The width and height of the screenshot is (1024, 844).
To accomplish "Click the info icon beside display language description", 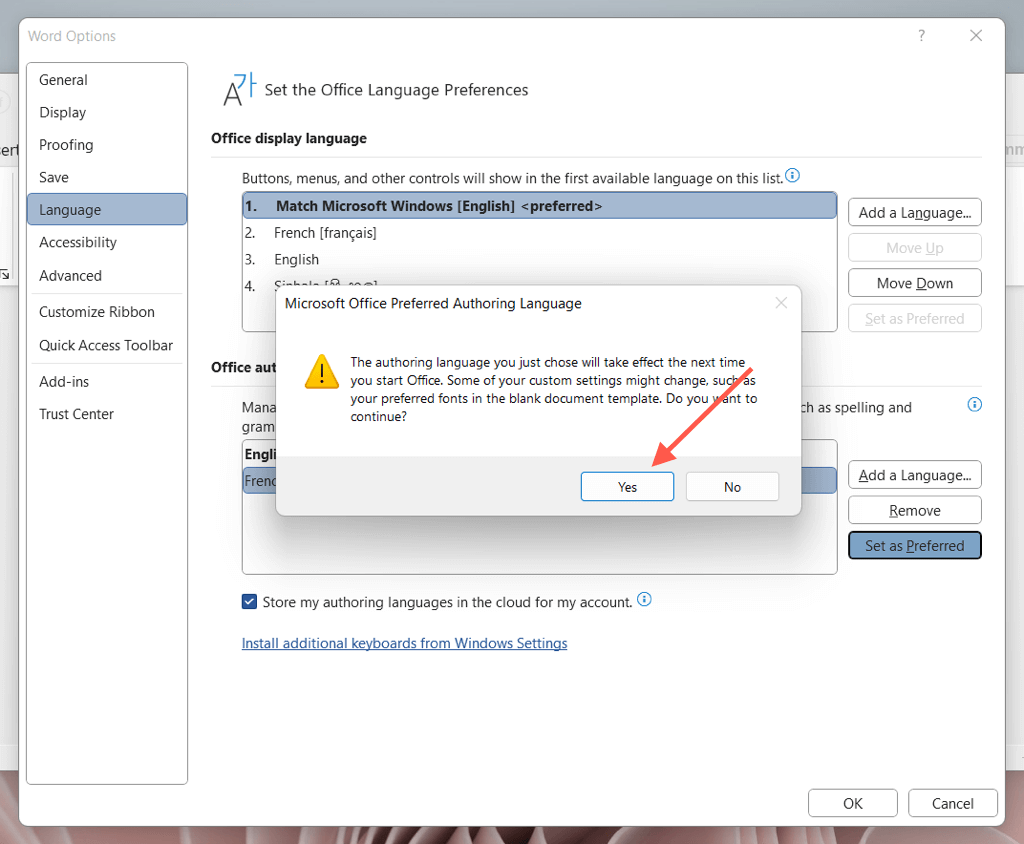I will [792, 176].
